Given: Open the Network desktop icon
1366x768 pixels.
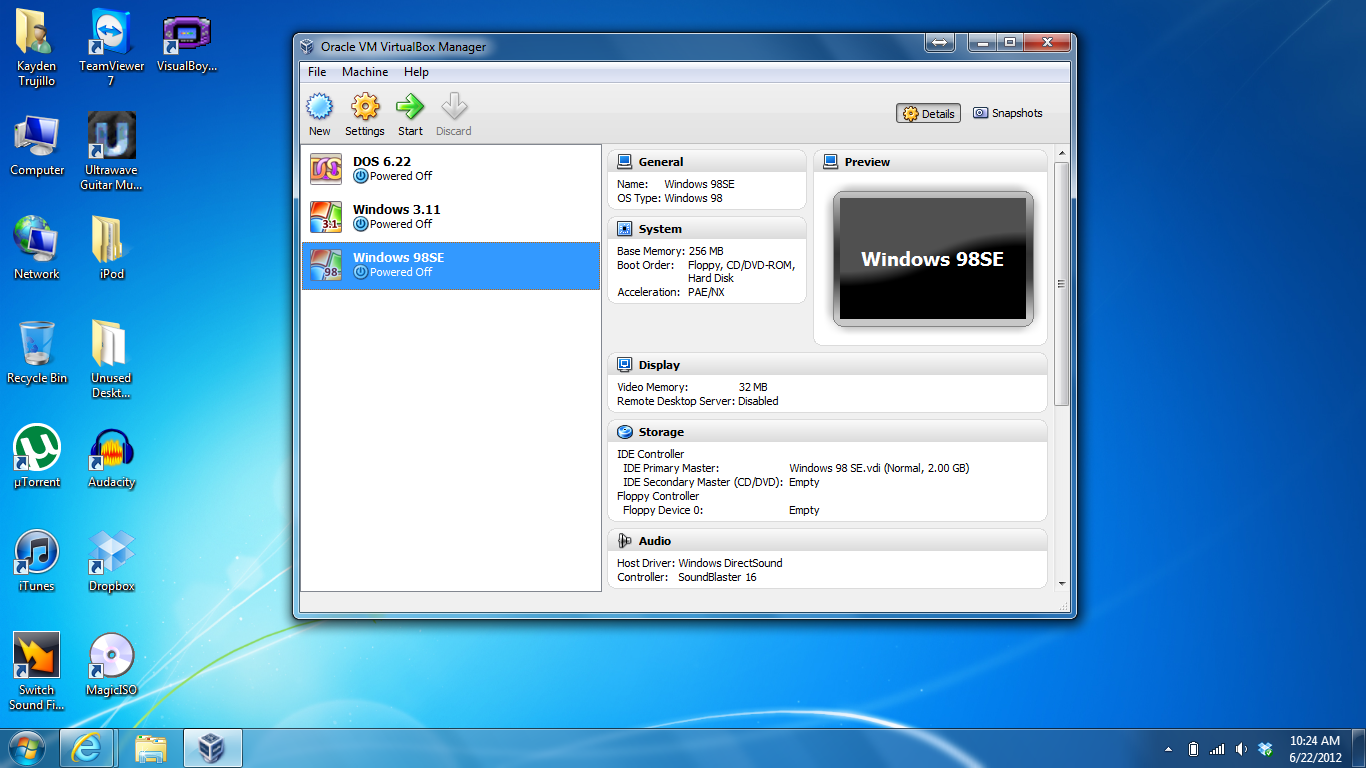Looking at the screenshot, I should (37, 248).
